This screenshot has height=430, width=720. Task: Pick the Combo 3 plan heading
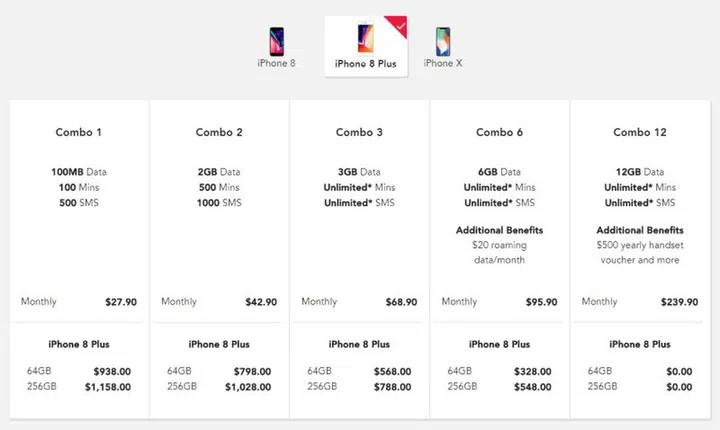click(359, 132)
